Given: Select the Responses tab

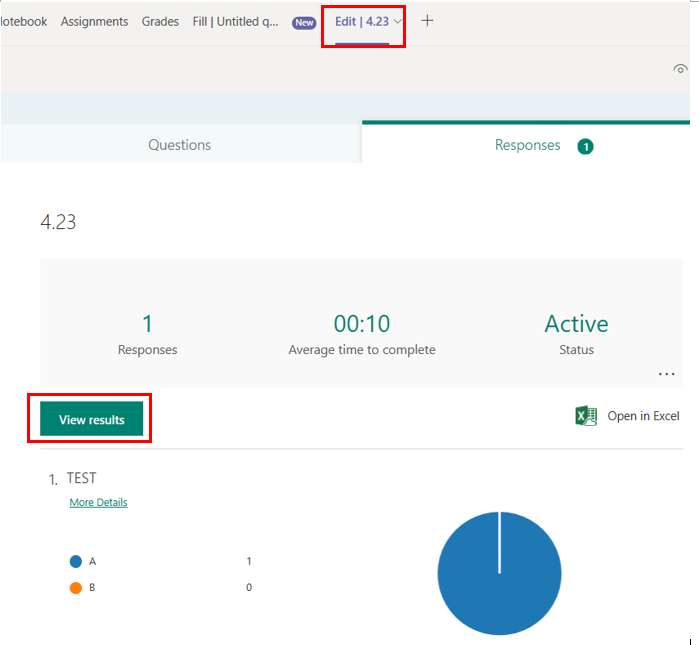Looking at the screenshot, I should pyautogui.click(x=526, y=145).
